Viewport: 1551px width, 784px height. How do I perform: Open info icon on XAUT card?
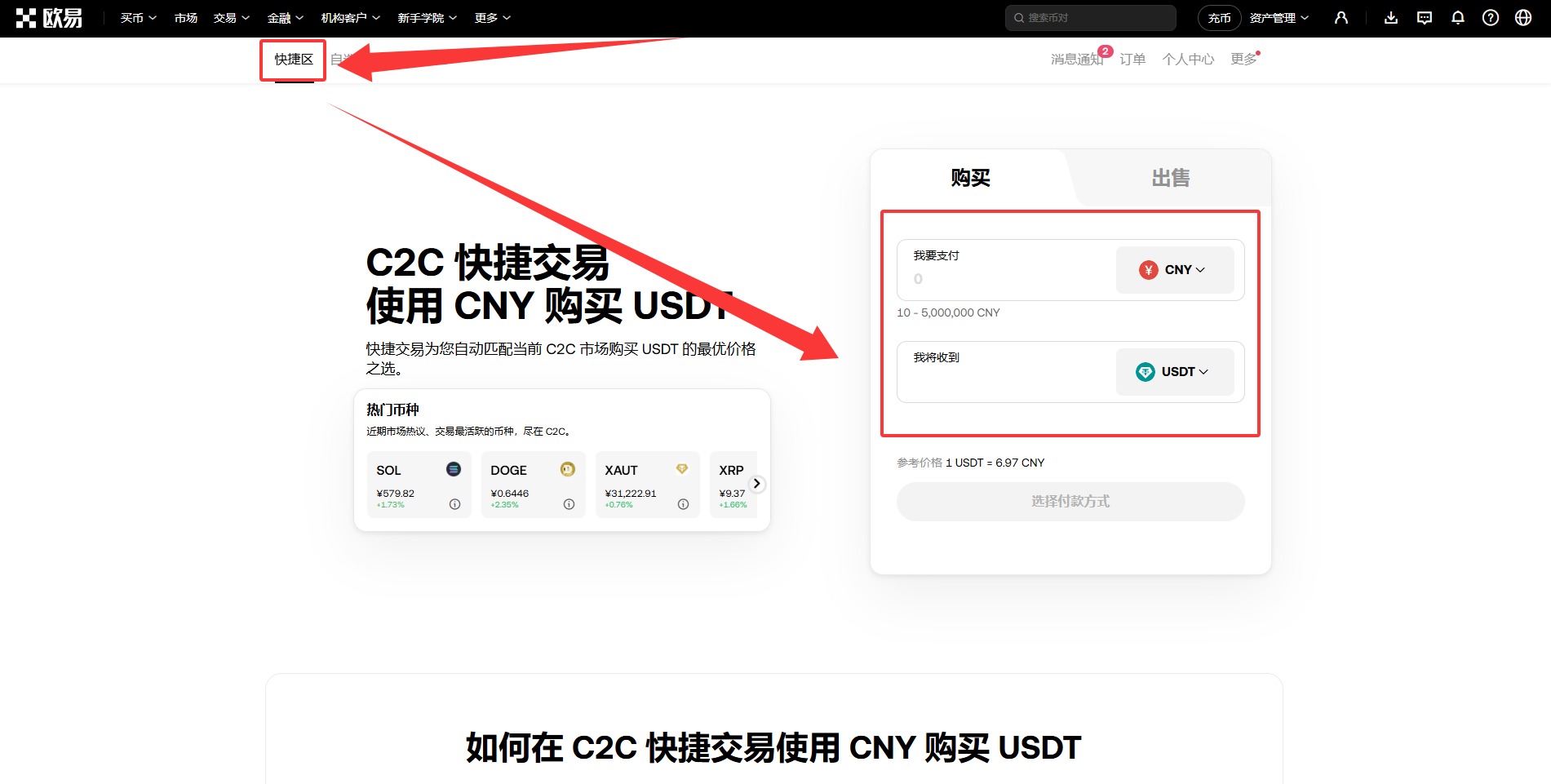pos(684,504)
